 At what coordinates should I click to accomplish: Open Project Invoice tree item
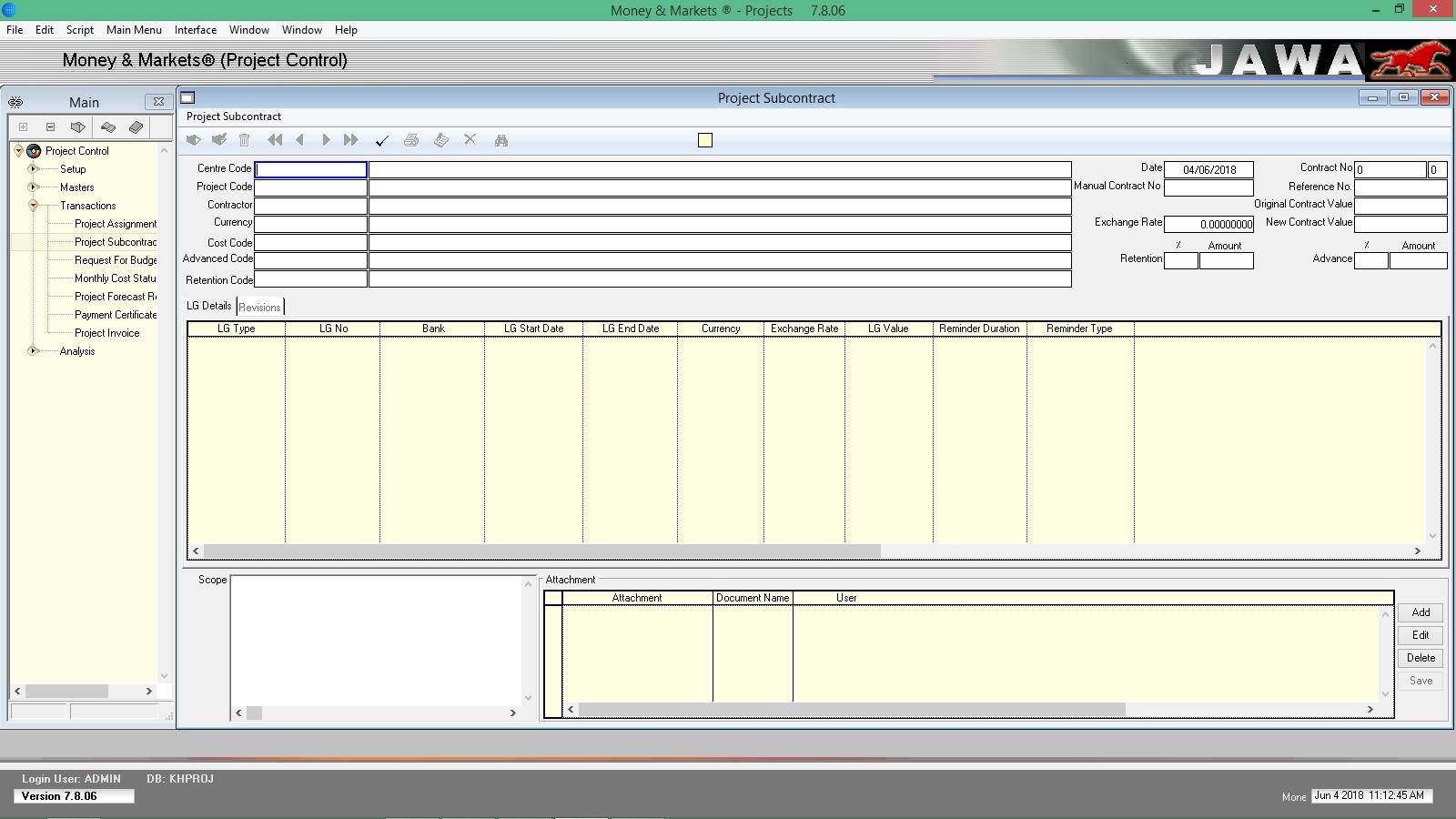[107, 333]
